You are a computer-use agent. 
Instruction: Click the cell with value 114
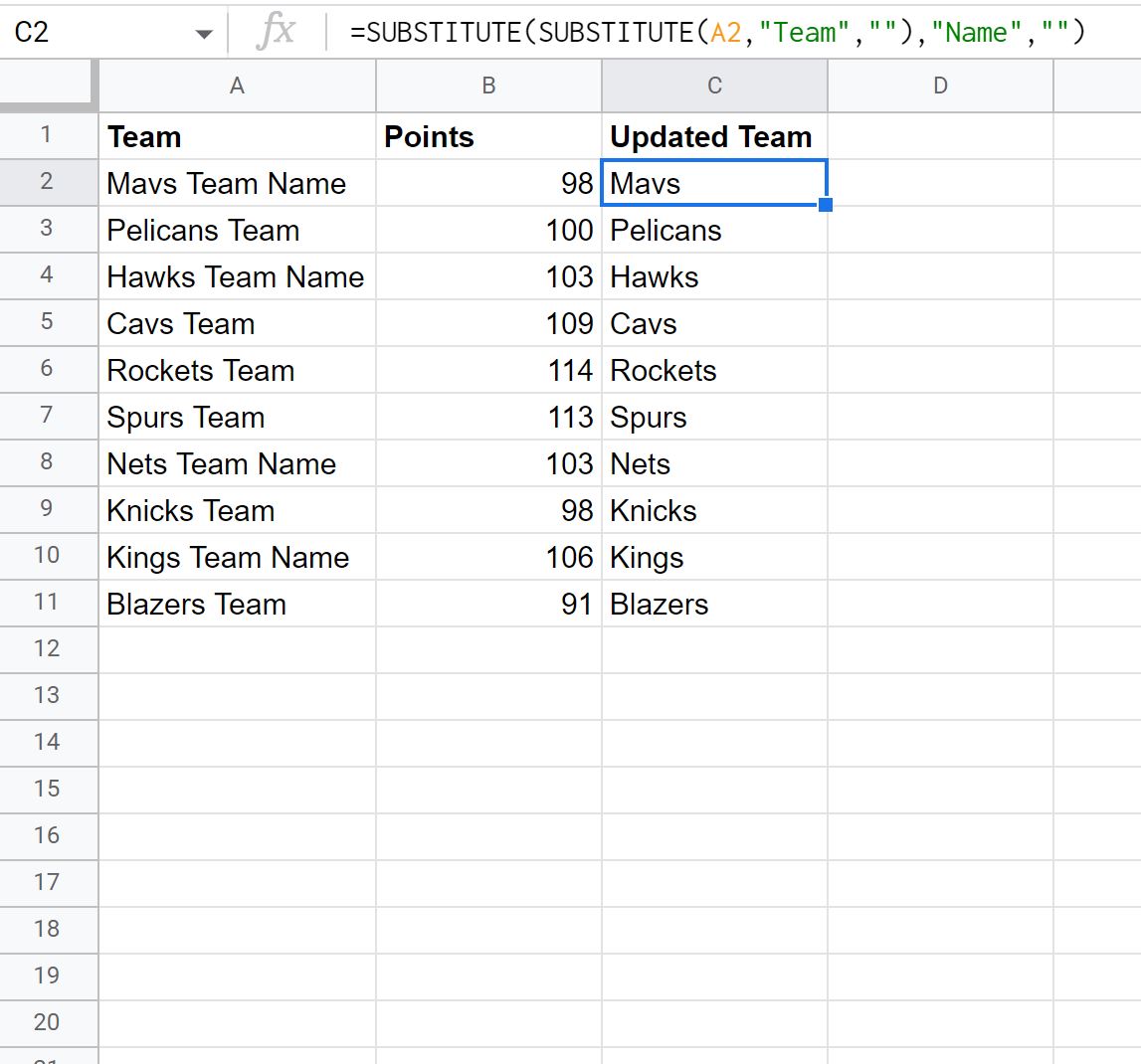pyautogui.click(x=488, y=370)
